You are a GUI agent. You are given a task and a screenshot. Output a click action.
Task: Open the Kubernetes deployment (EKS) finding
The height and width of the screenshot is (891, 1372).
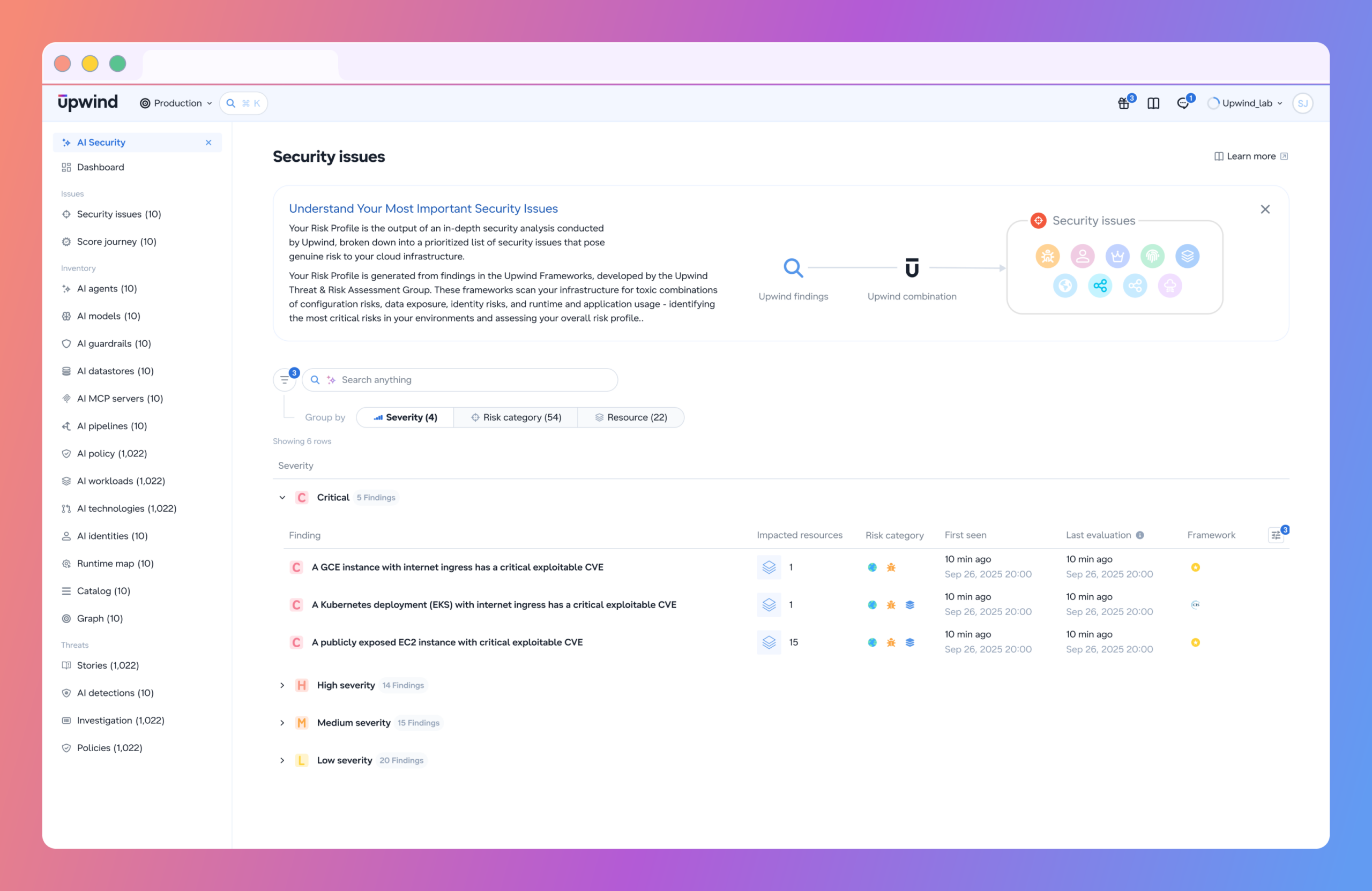494,605
